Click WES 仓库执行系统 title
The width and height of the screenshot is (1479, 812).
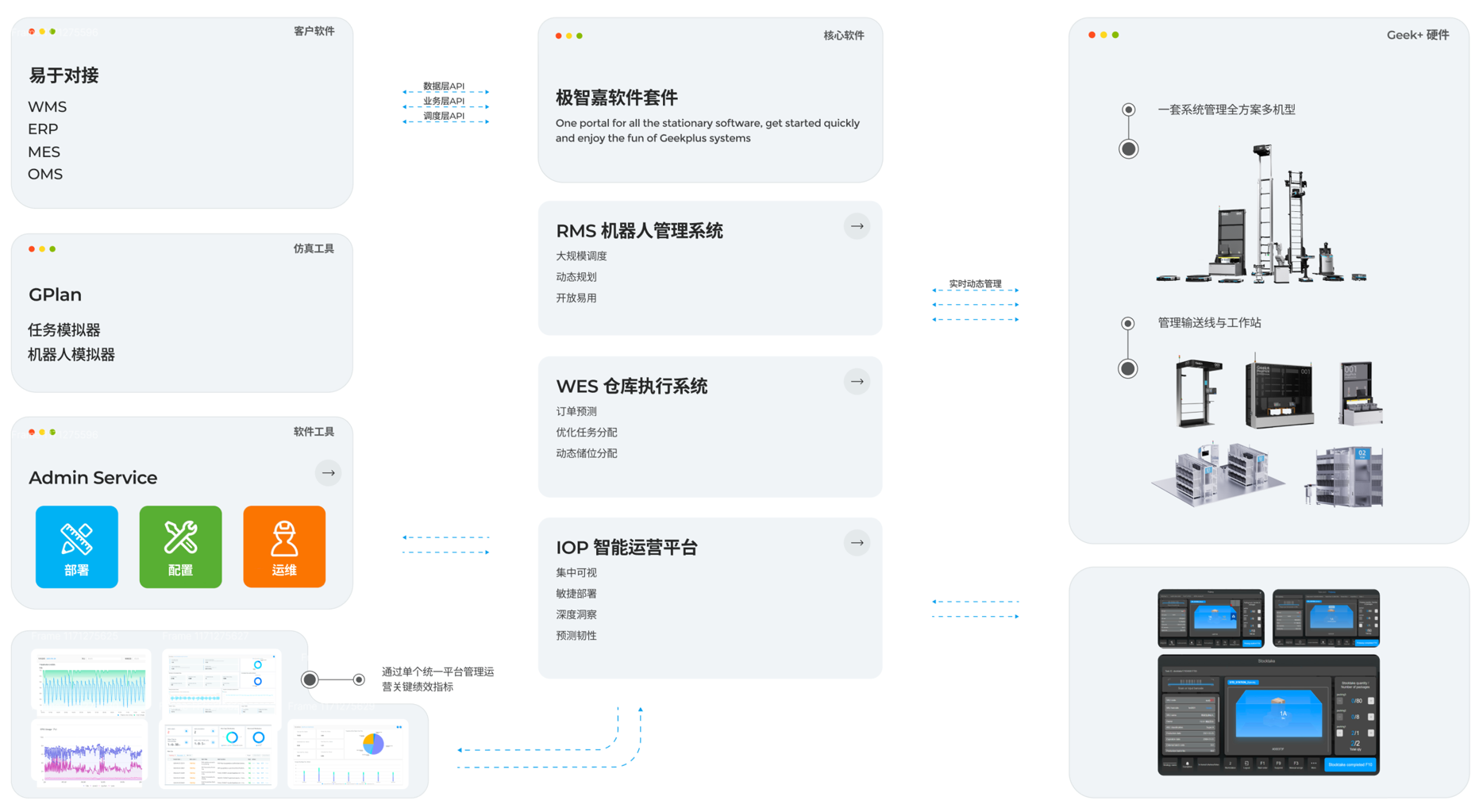(x=631, y=387)
